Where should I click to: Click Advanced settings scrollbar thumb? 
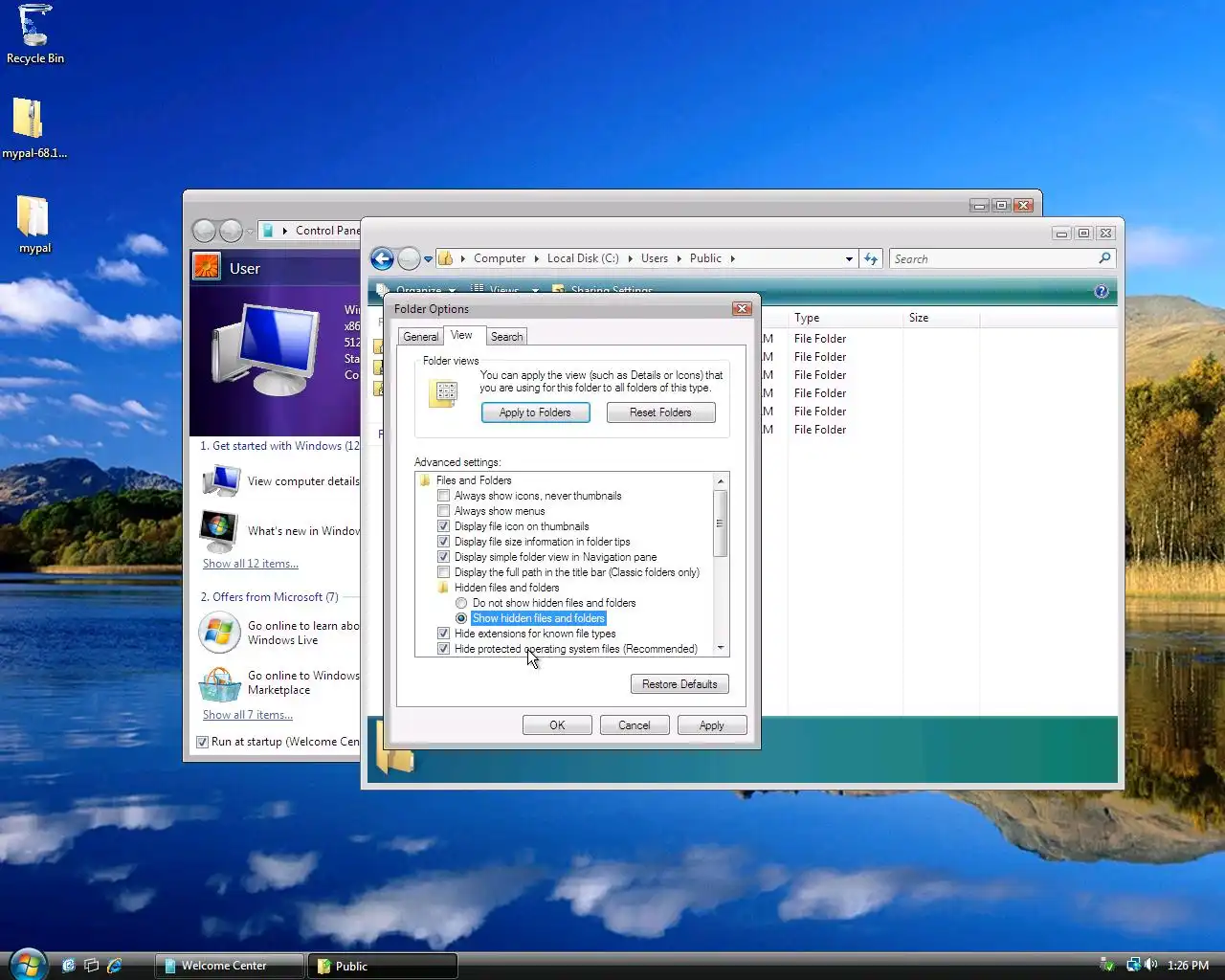point(721,523)
